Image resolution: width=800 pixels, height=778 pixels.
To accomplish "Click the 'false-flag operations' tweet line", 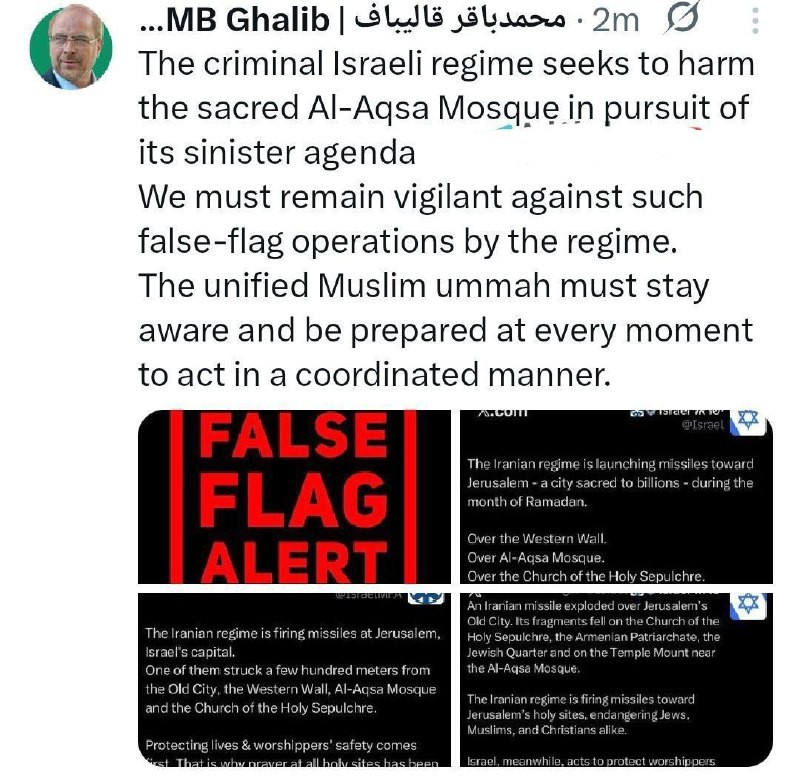I will point(408,241).
